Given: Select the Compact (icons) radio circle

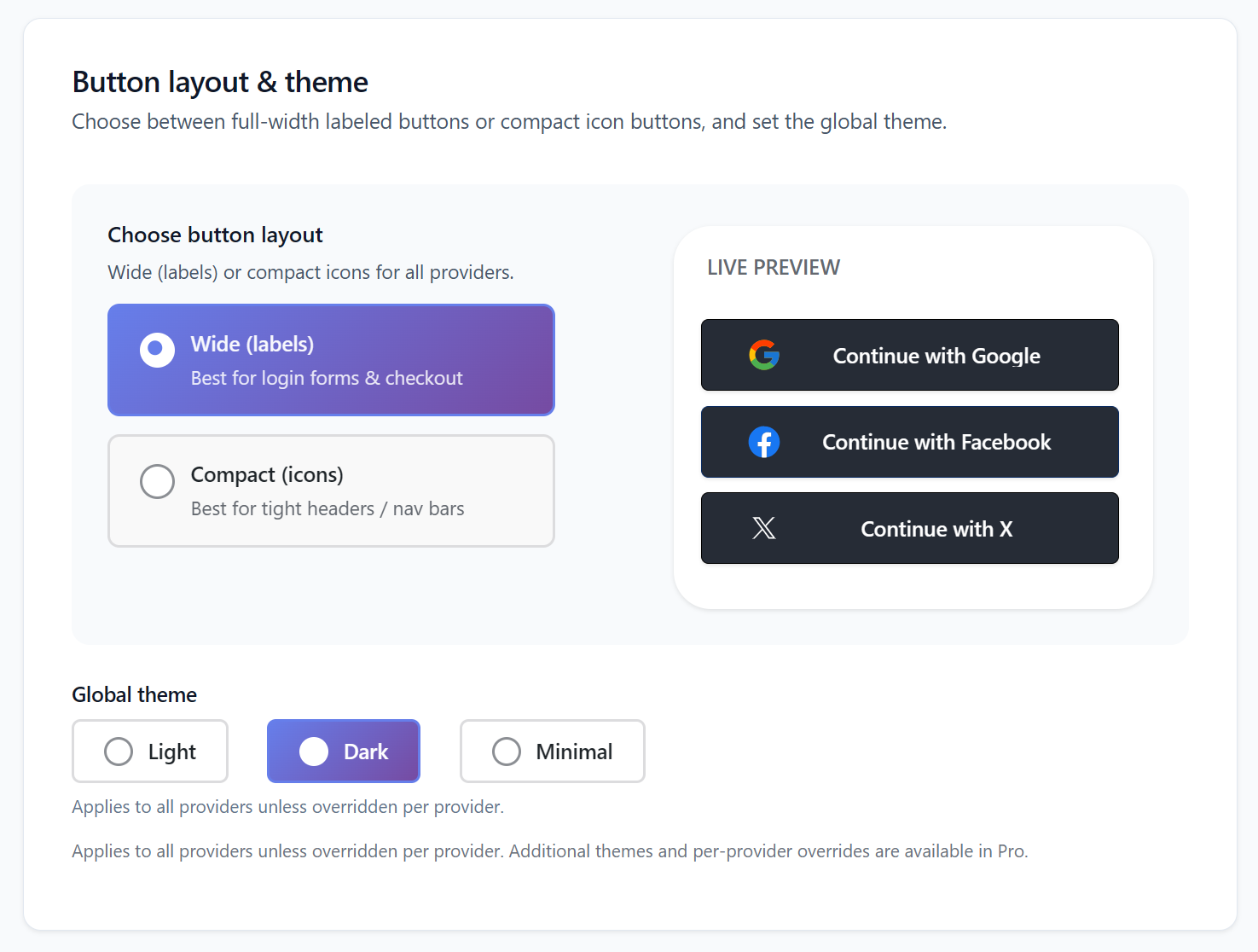Looking at the screenshot, I should coord(157,481).
